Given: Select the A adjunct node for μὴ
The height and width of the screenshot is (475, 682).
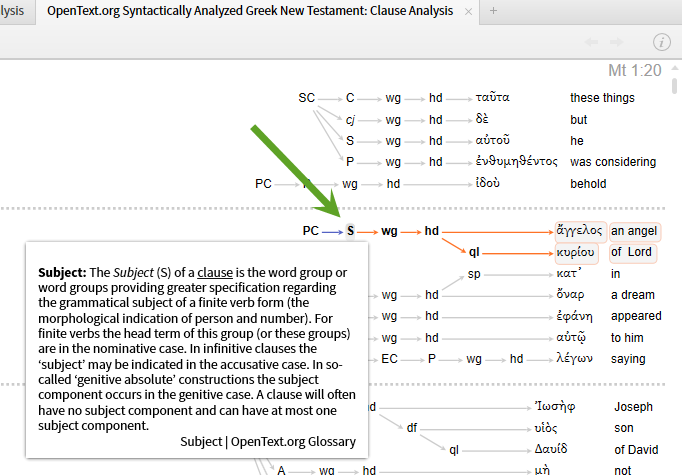Looking at the screenshot, I should (281, 470).
